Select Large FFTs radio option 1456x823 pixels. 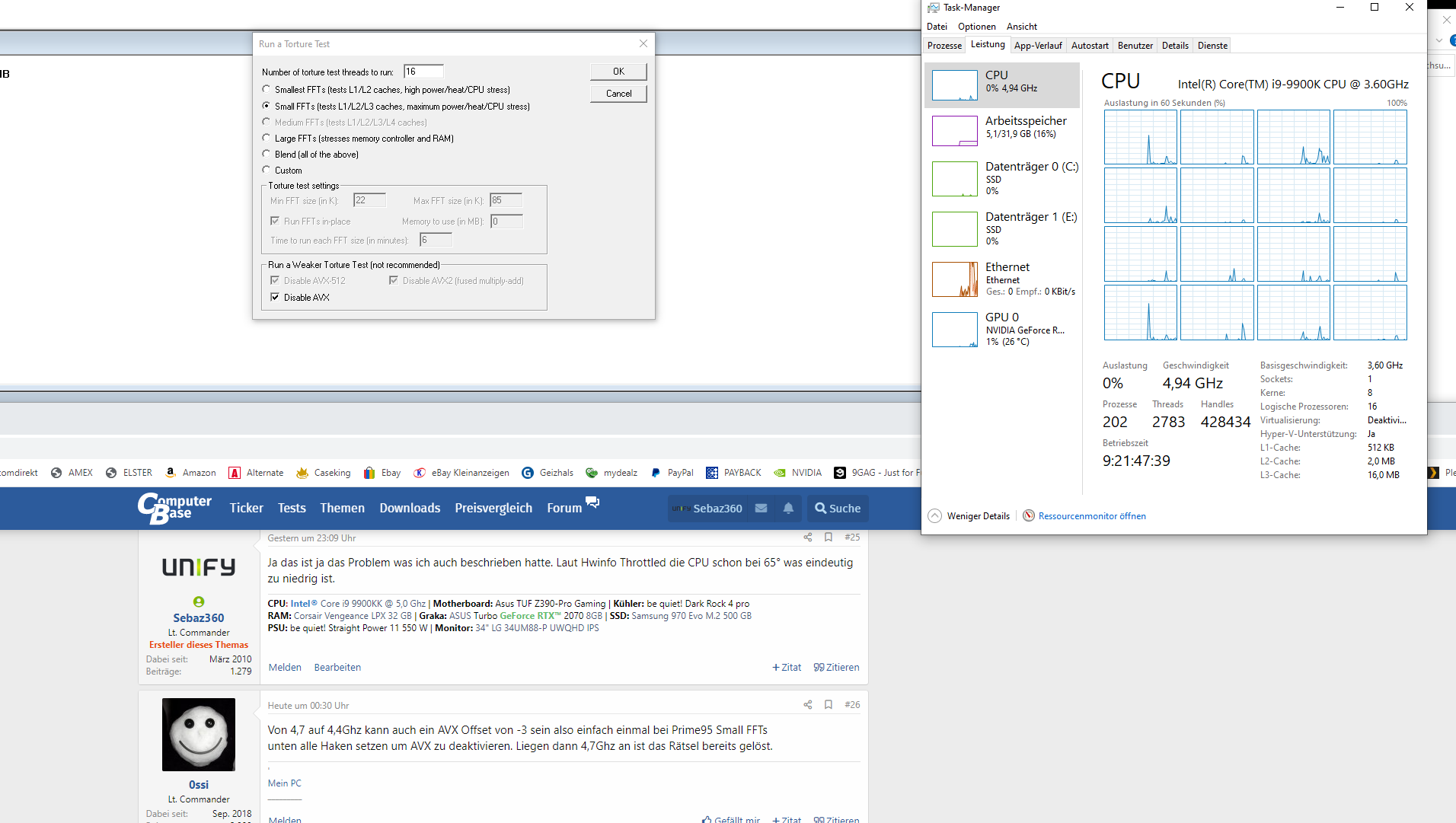coord(266,139)
